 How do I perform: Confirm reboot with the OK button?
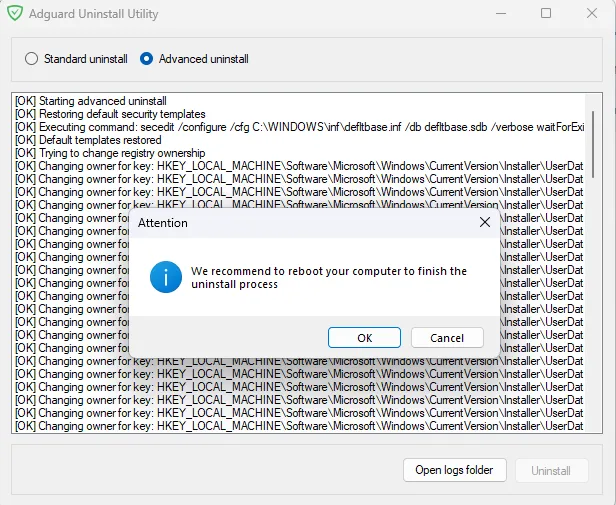click(364, 338)
